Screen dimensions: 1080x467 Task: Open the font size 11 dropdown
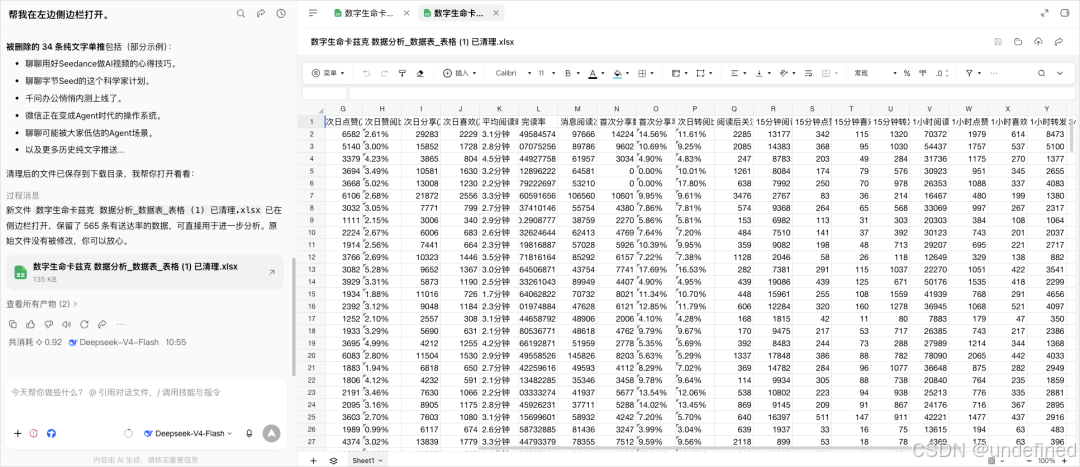click(546, 73)
